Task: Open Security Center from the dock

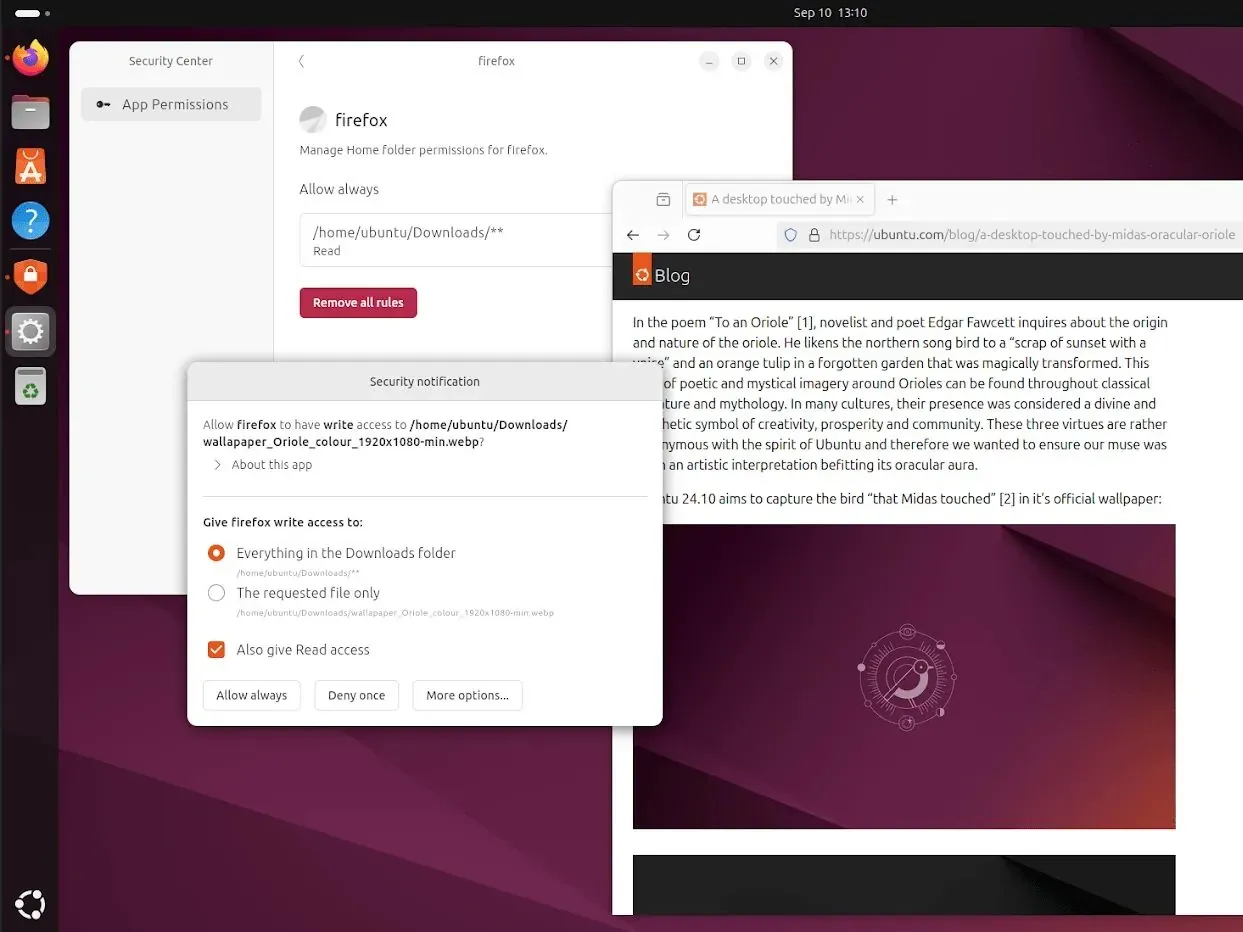Action: tap(30, 276)
